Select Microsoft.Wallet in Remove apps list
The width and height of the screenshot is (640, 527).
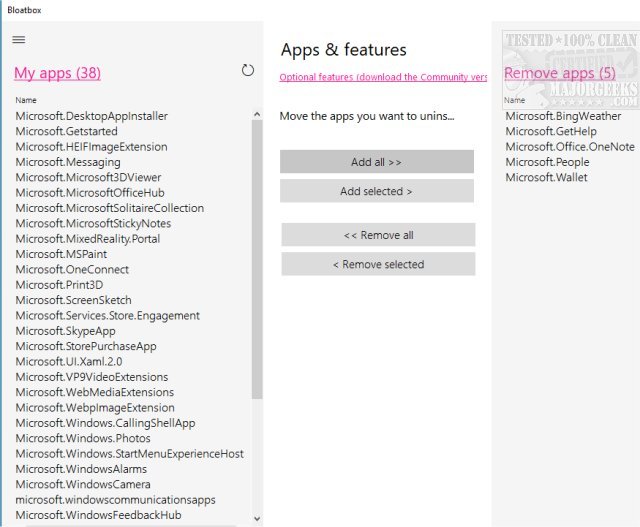(546, 177)
